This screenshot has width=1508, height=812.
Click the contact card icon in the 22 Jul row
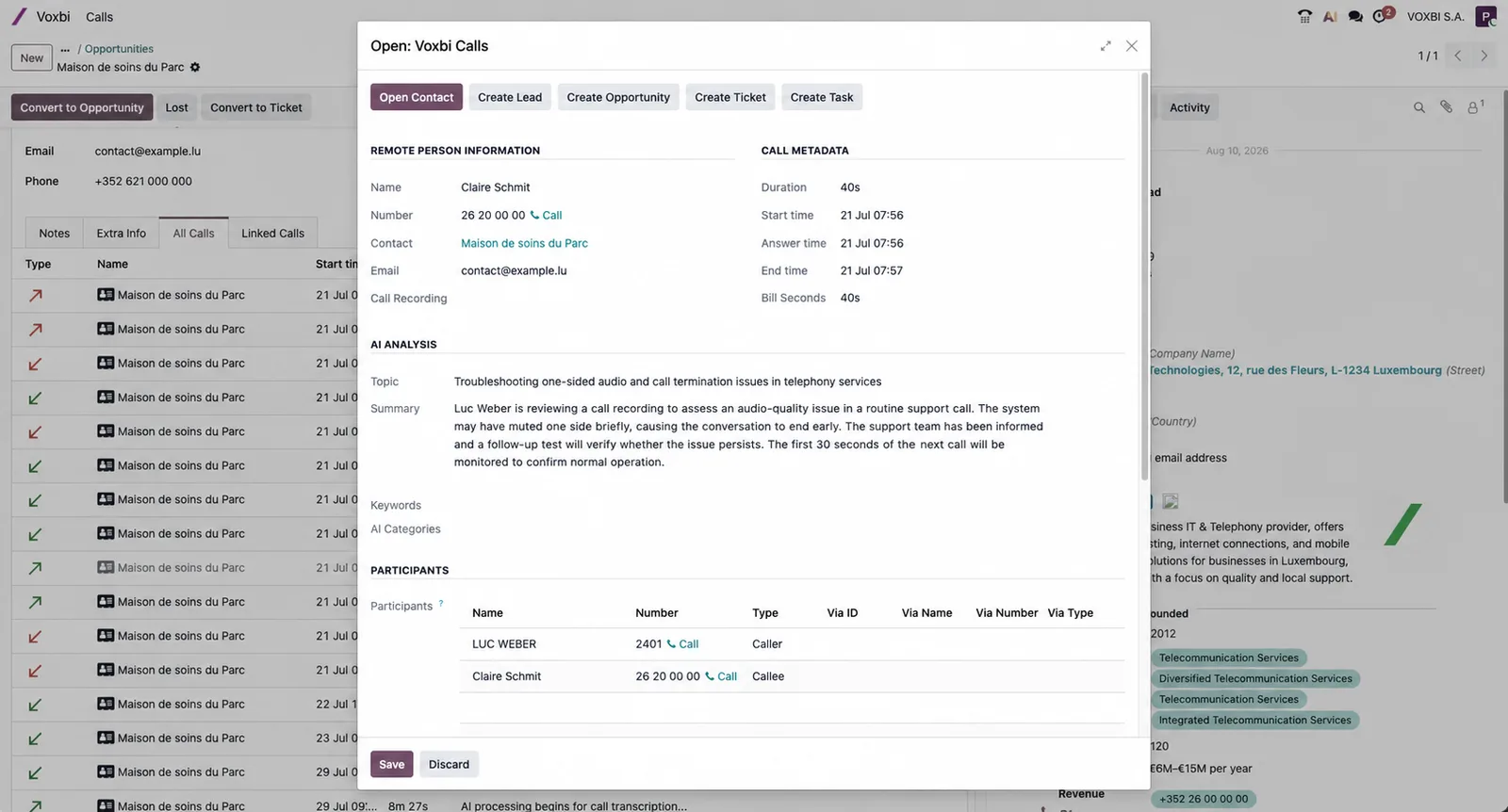[x=106, y=704]
